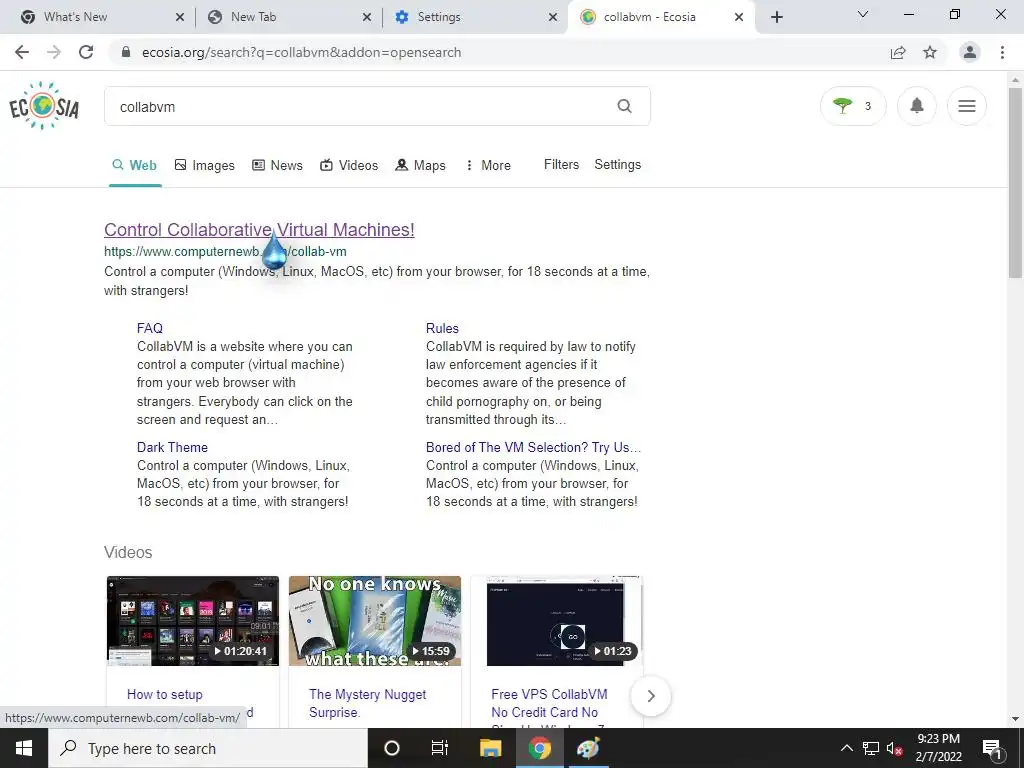The width and height of the screenshot is (1024, 768).
Task: Switch to News results
Action: pos(278,165)
